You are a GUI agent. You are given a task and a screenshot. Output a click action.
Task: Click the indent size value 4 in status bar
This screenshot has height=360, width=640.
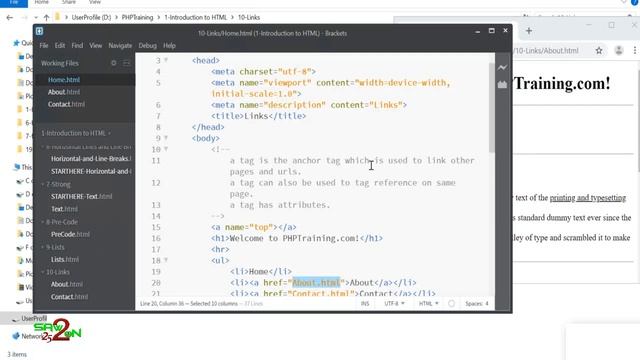point(487,304)
